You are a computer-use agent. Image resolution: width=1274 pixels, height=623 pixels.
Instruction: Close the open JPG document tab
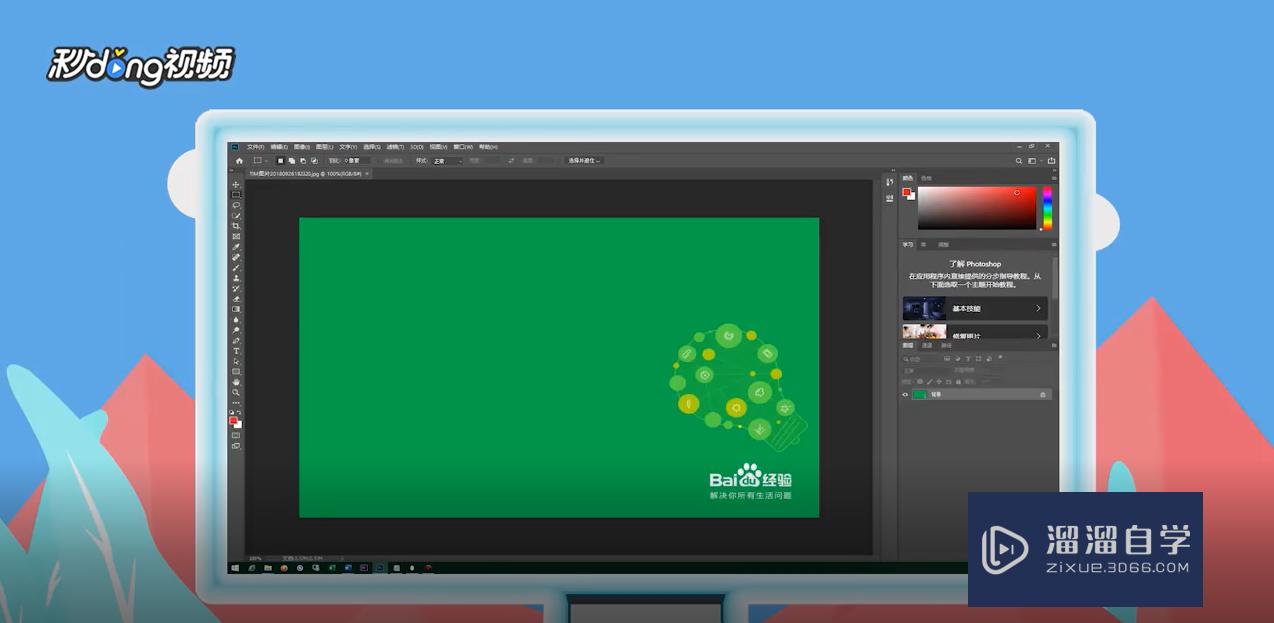367,173
